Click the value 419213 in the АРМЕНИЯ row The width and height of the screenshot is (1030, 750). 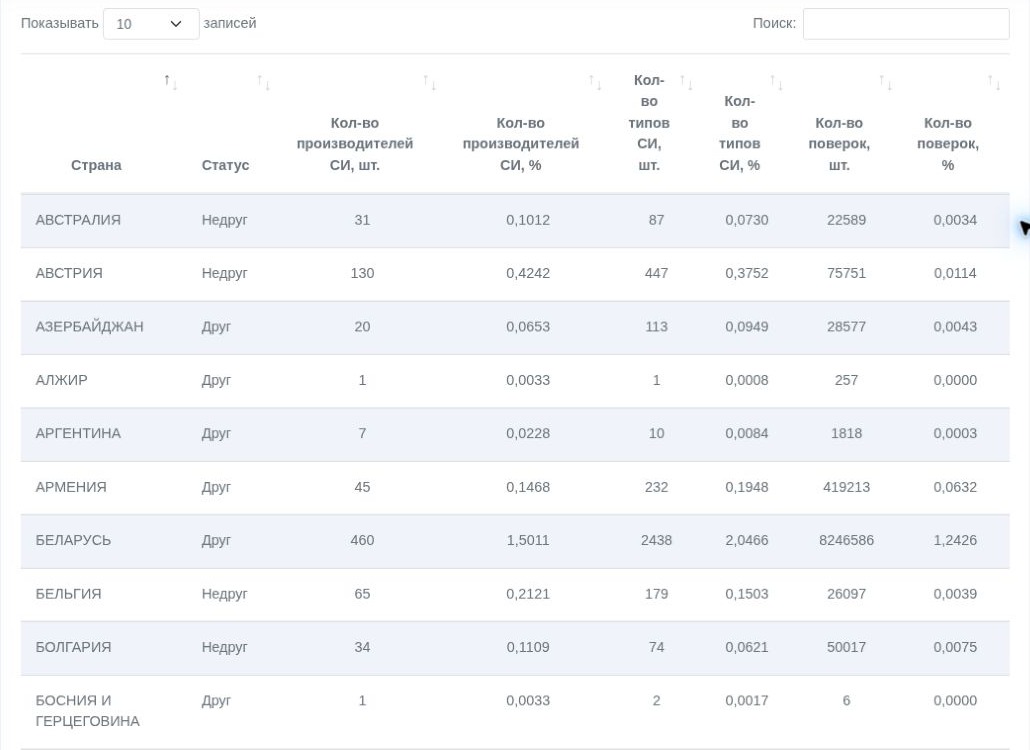coord(846,487)
